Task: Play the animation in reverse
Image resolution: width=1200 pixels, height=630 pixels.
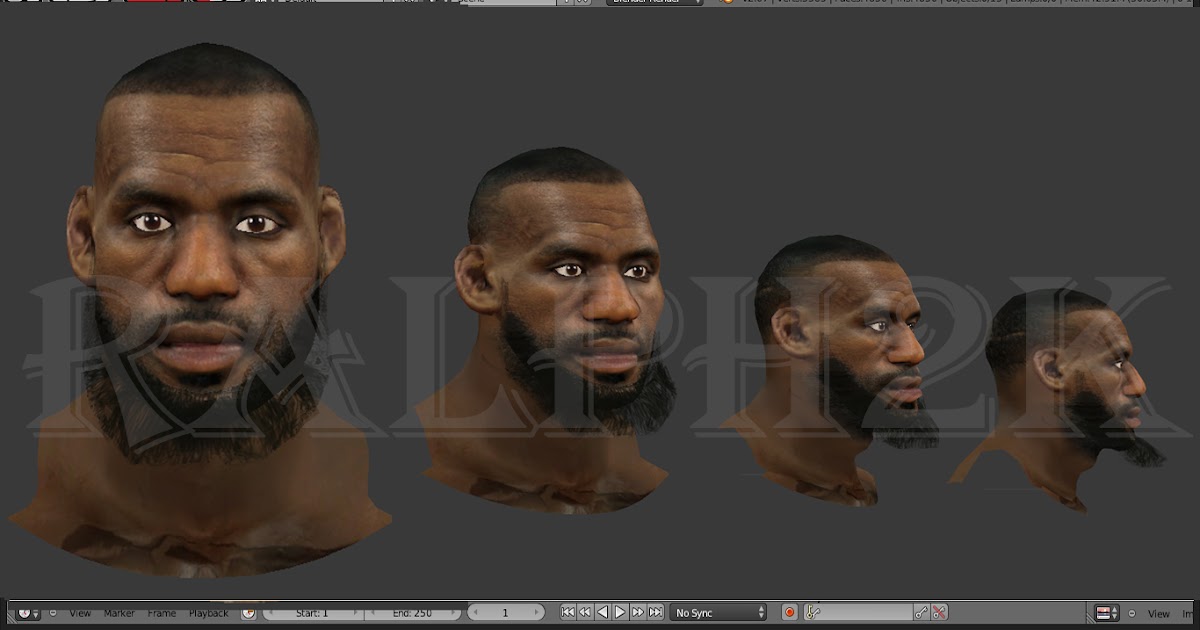Action: click(603, 613)
